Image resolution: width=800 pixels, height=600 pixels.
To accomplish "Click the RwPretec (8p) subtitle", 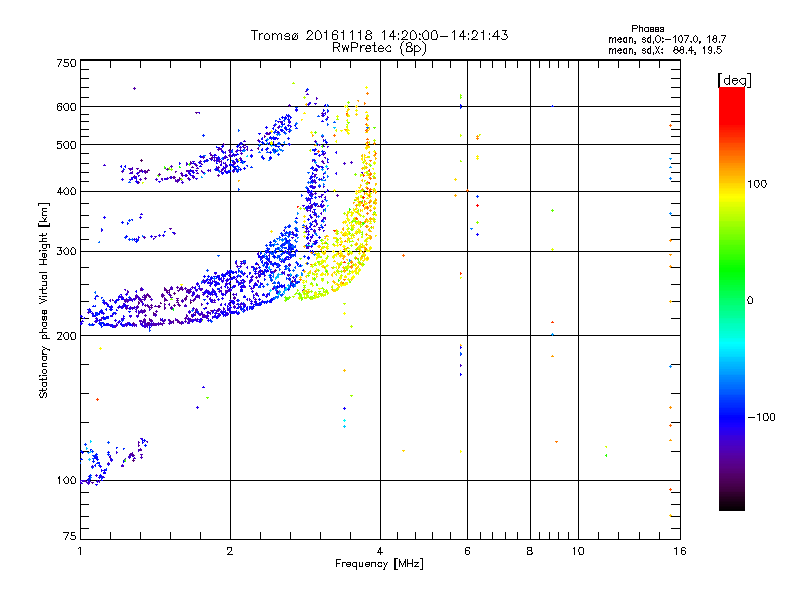I will pos(379,48).
